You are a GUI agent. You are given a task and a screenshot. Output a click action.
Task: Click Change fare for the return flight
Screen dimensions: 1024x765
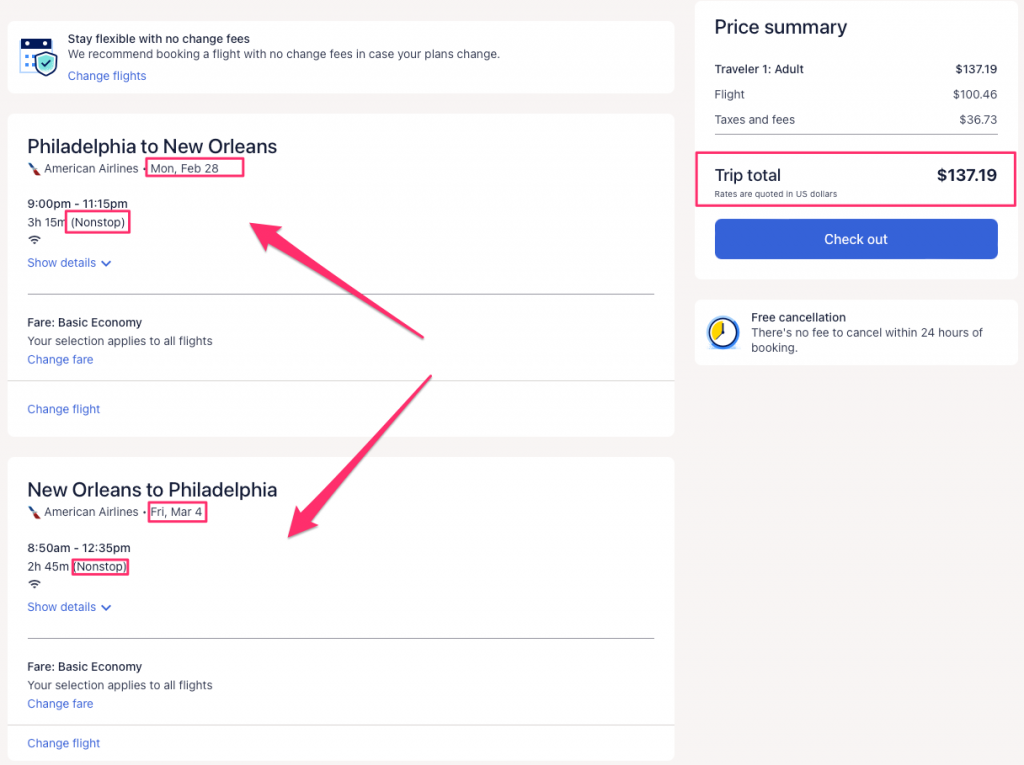pyautogui.click(x=60, y=704)
